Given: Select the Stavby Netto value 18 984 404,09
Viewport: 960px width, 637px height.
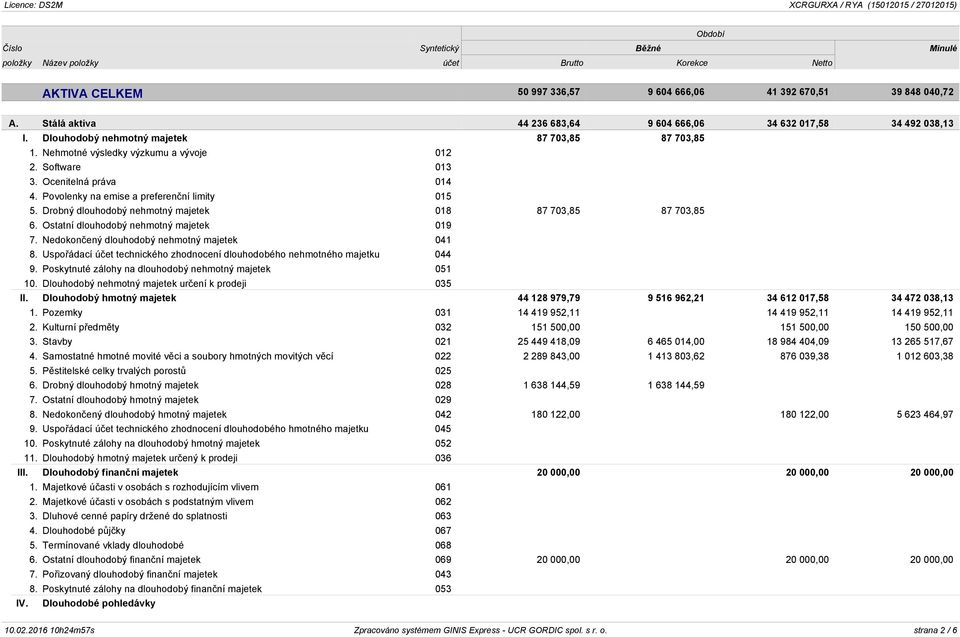Looking at the screenshot, I should tap(797, 342).
